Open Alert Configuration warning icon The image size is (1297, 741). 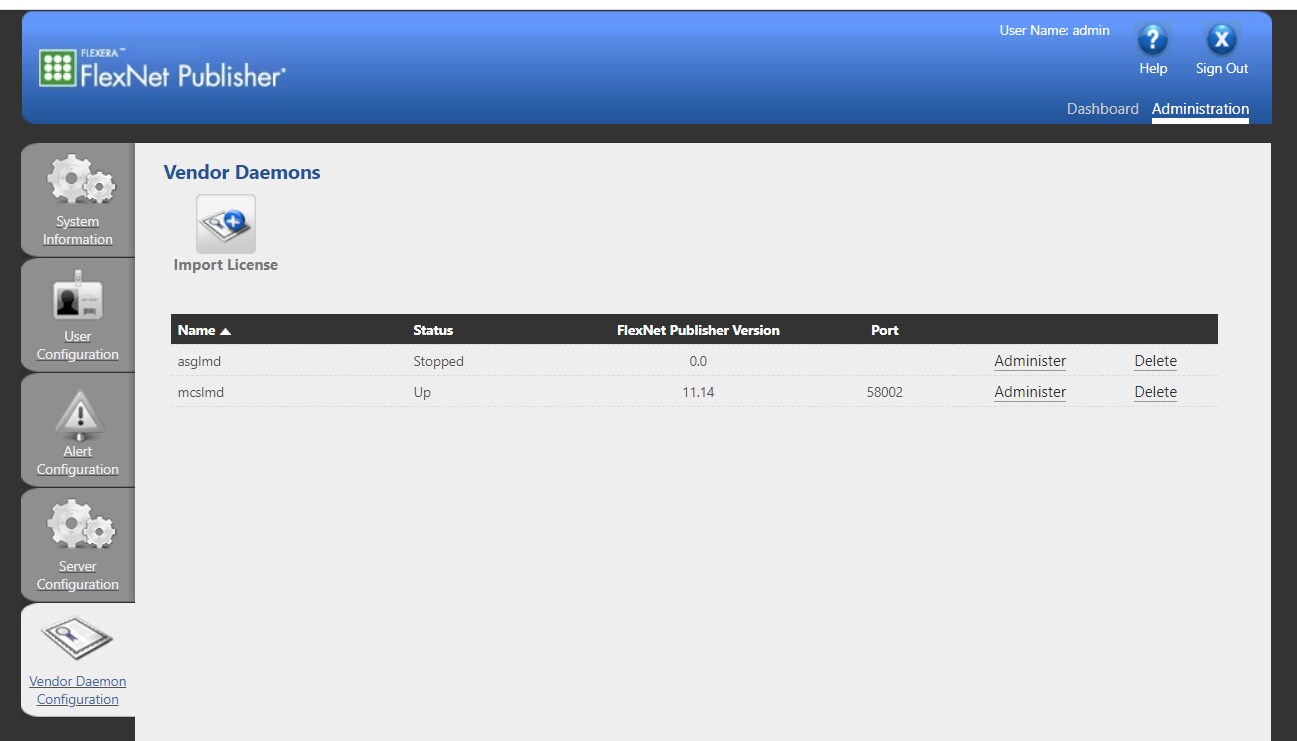(x=78, y=413)
